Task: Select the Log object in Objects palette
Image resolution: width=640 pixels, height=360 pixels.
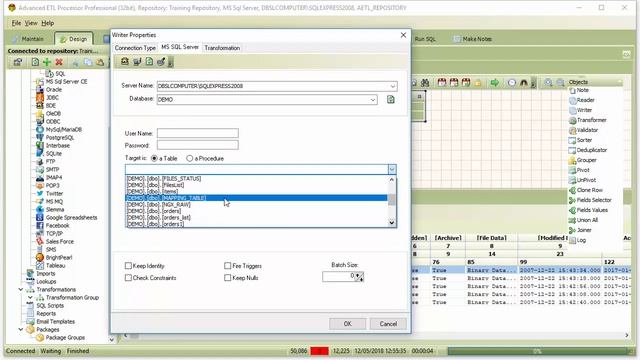Action: point(578,240)
